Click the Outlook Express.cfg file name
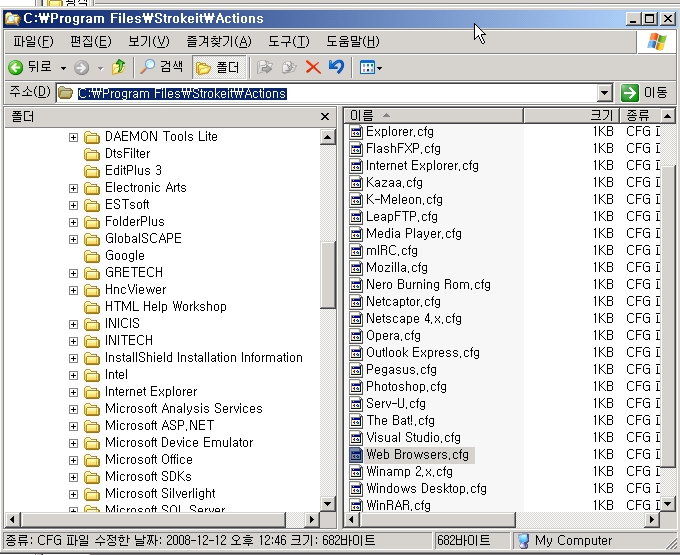The image size is (680, 555). click(423, 353)
